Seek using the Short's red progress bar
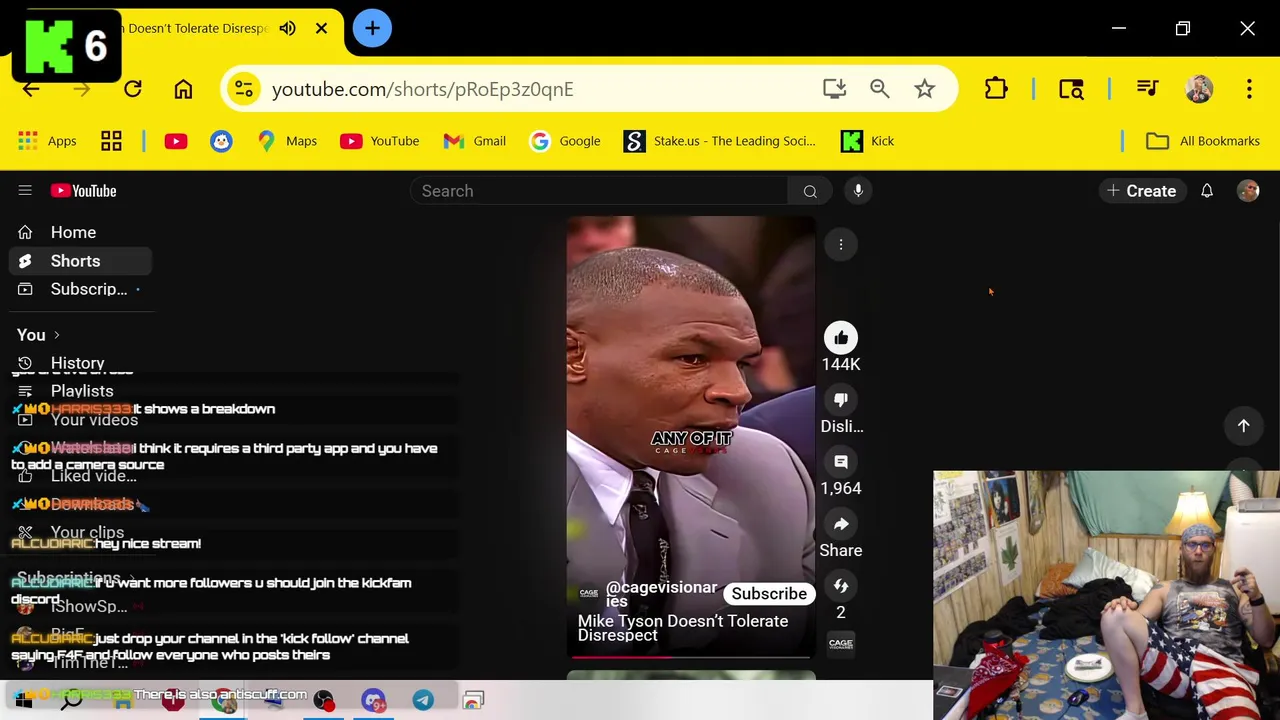This screenshot has height=720, width=1280. (x=690, y=657)
